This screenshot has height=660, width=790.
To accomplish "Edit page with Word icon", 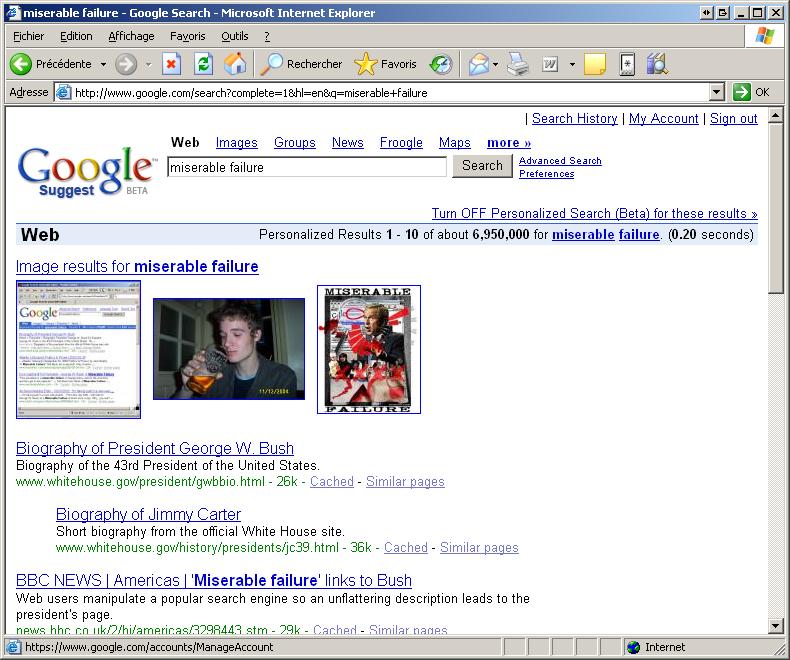I will pos(550,64).
